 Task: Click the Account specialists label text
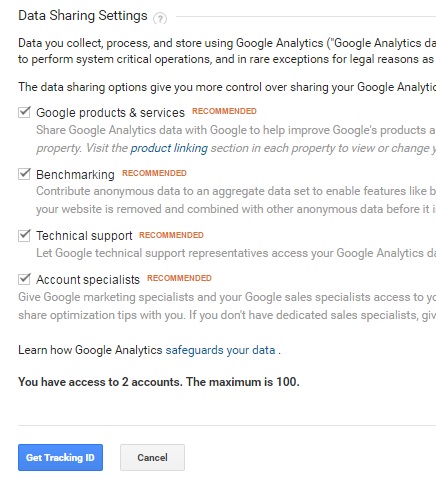pos(88,279)
